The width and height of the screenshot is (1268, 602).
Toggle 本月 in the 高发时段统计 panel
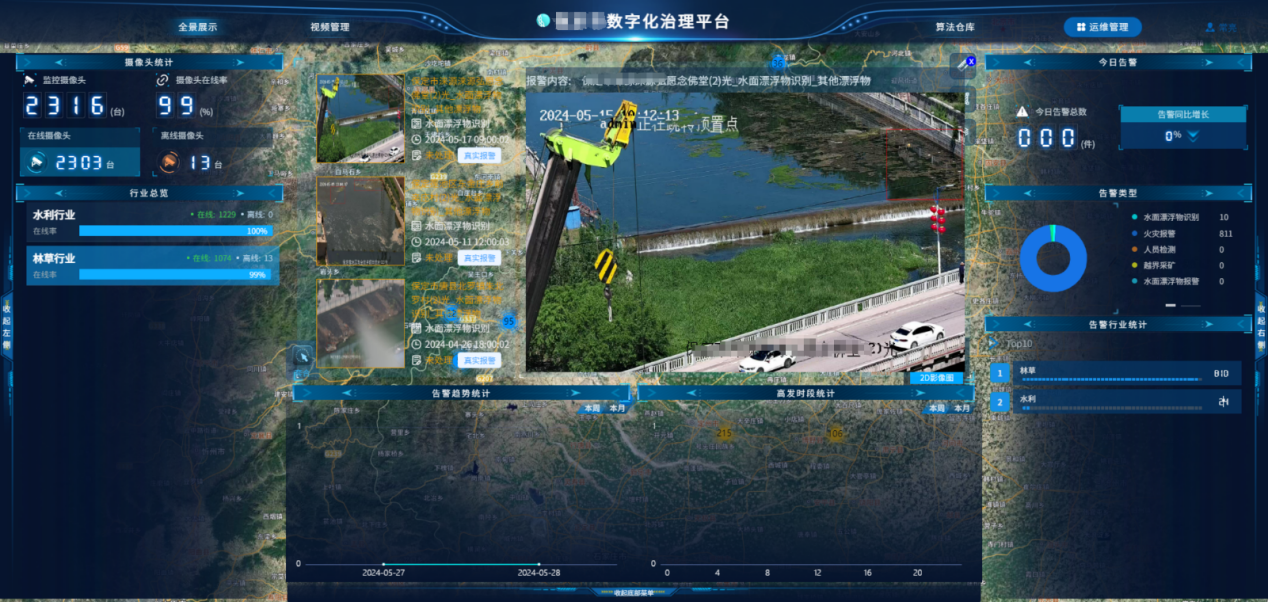click(x=961, y=408)
